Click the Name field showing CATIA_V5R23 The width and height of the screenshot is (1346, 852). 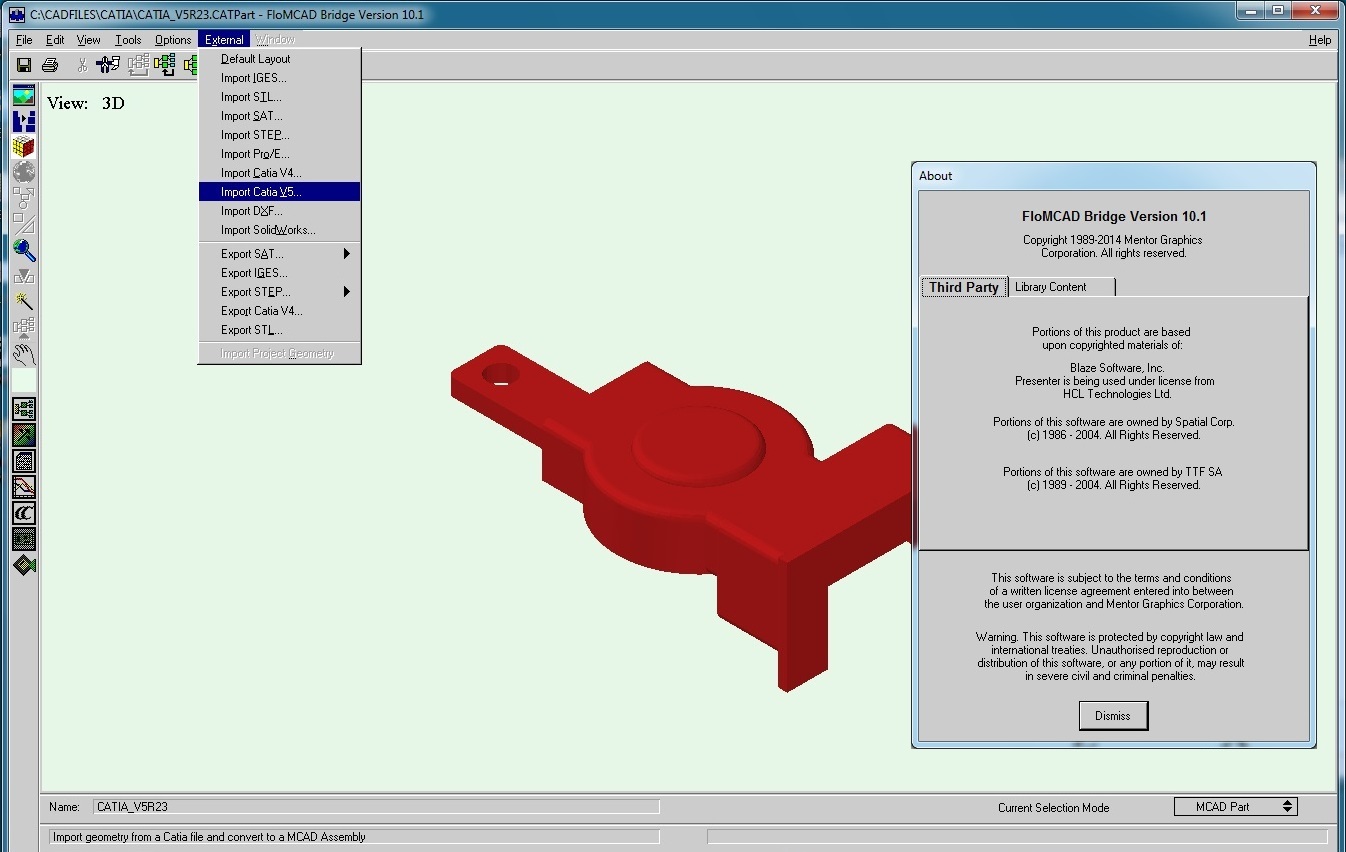tap(377, 807)
